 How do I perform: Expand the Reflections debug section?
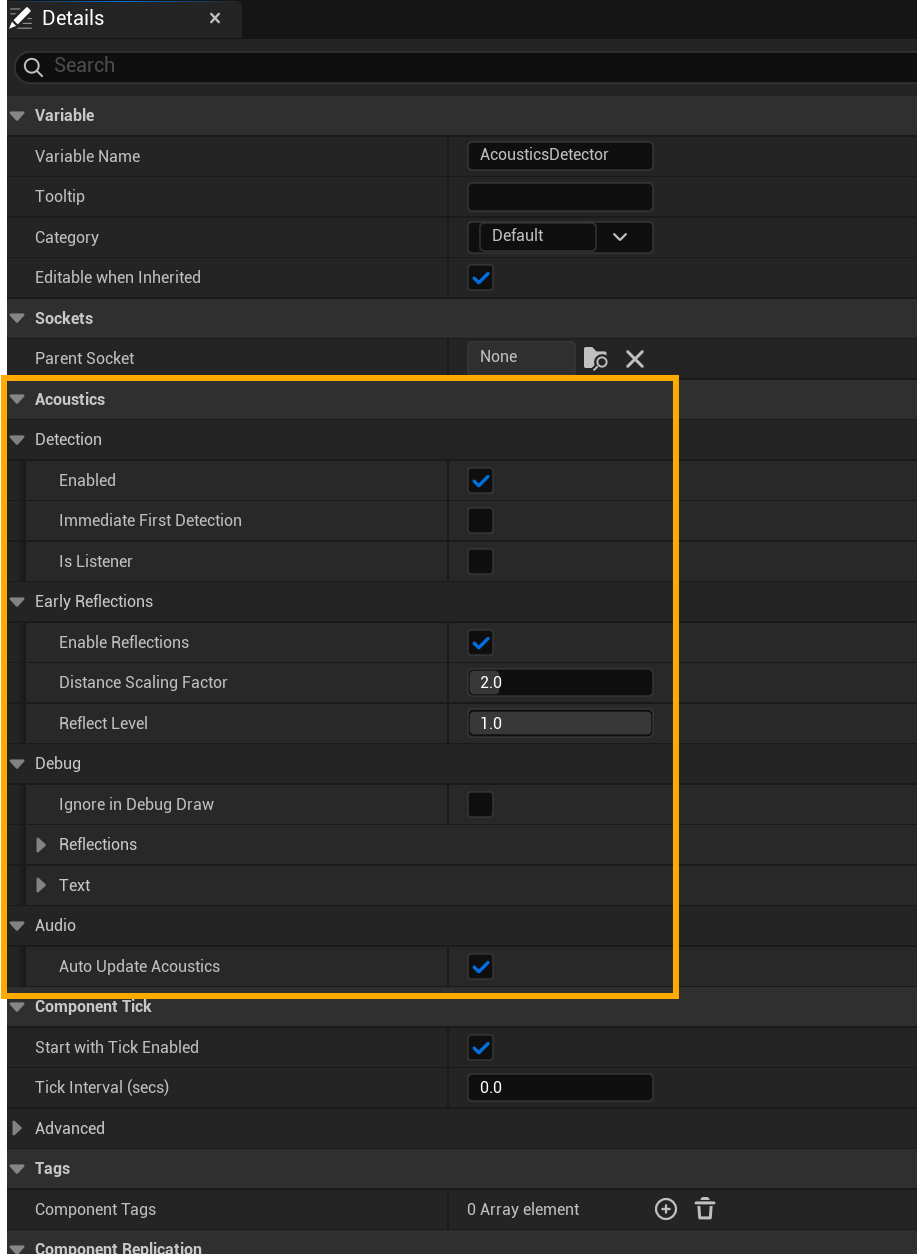coord(41,845)
